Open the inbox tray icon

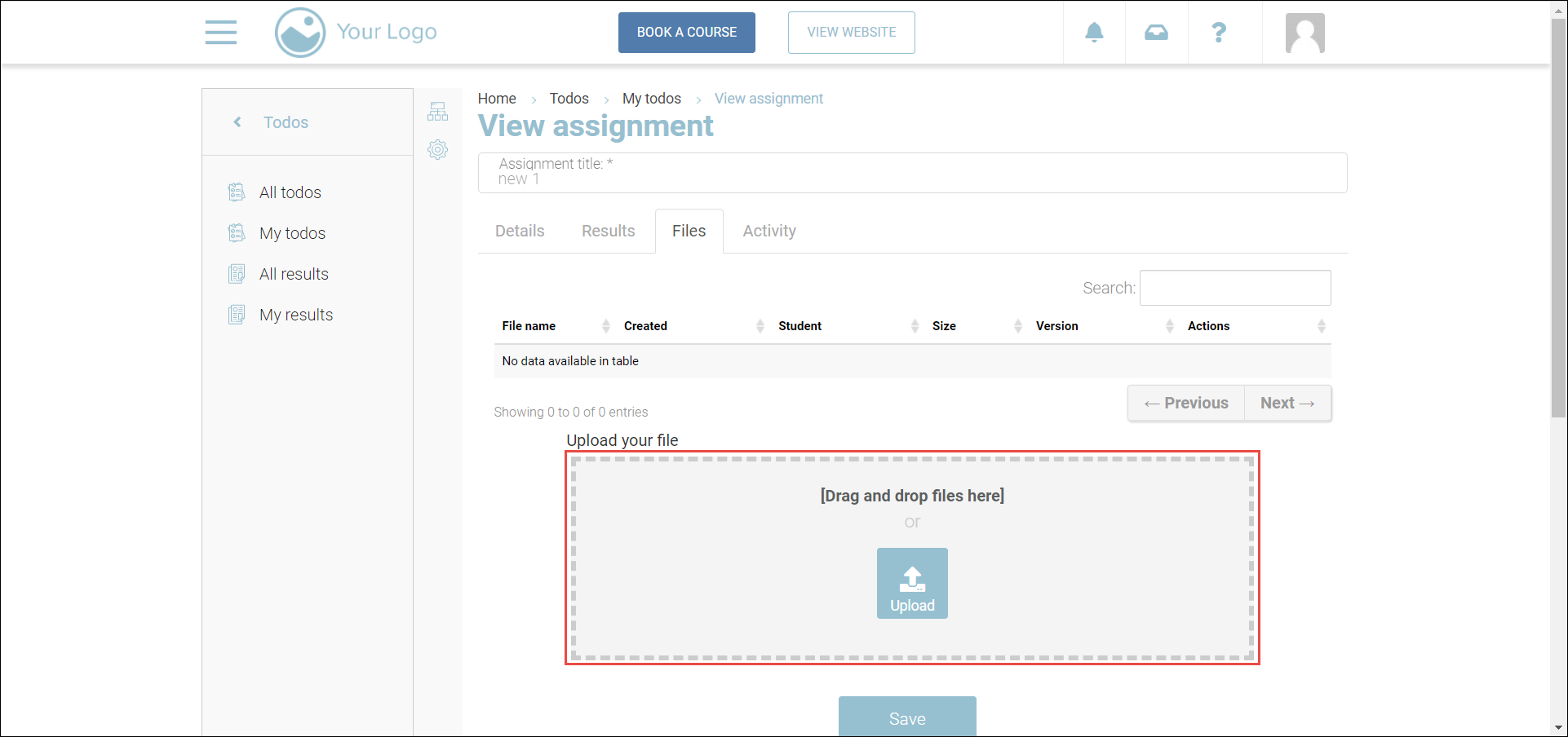pos(1156,33)
